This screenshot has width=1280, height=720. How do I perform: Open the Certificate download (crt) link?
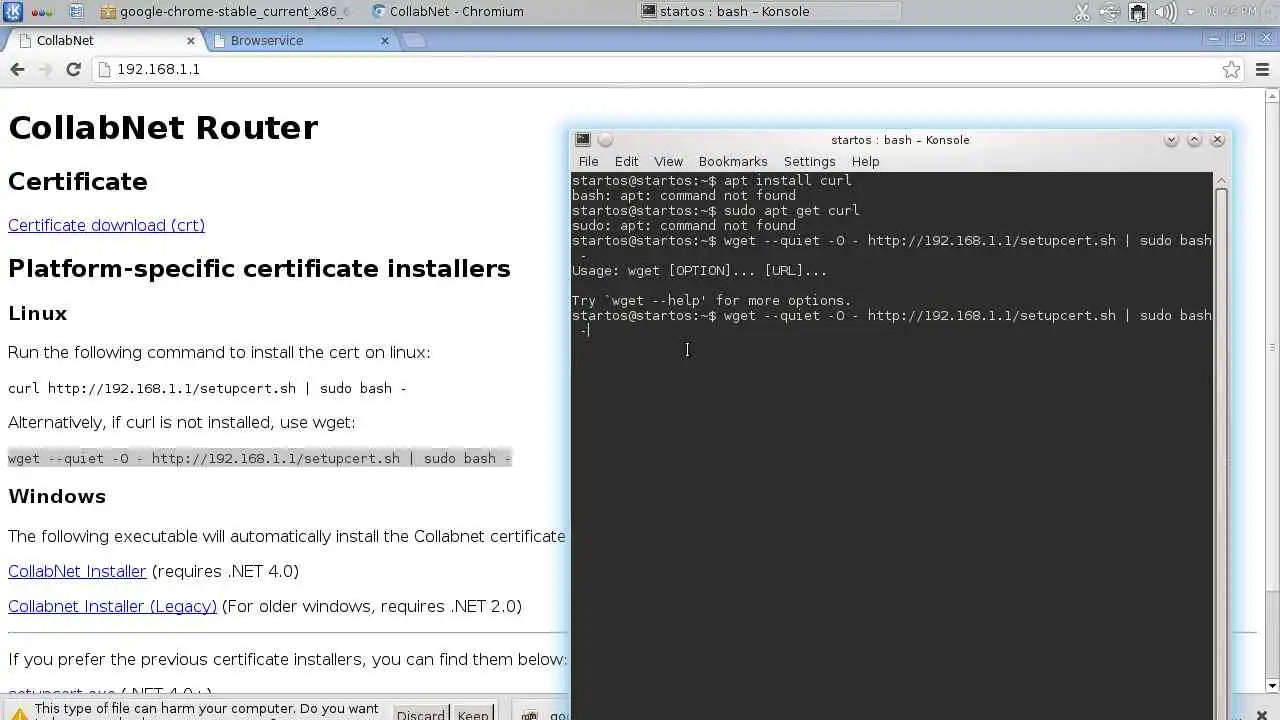coord(106,225)
